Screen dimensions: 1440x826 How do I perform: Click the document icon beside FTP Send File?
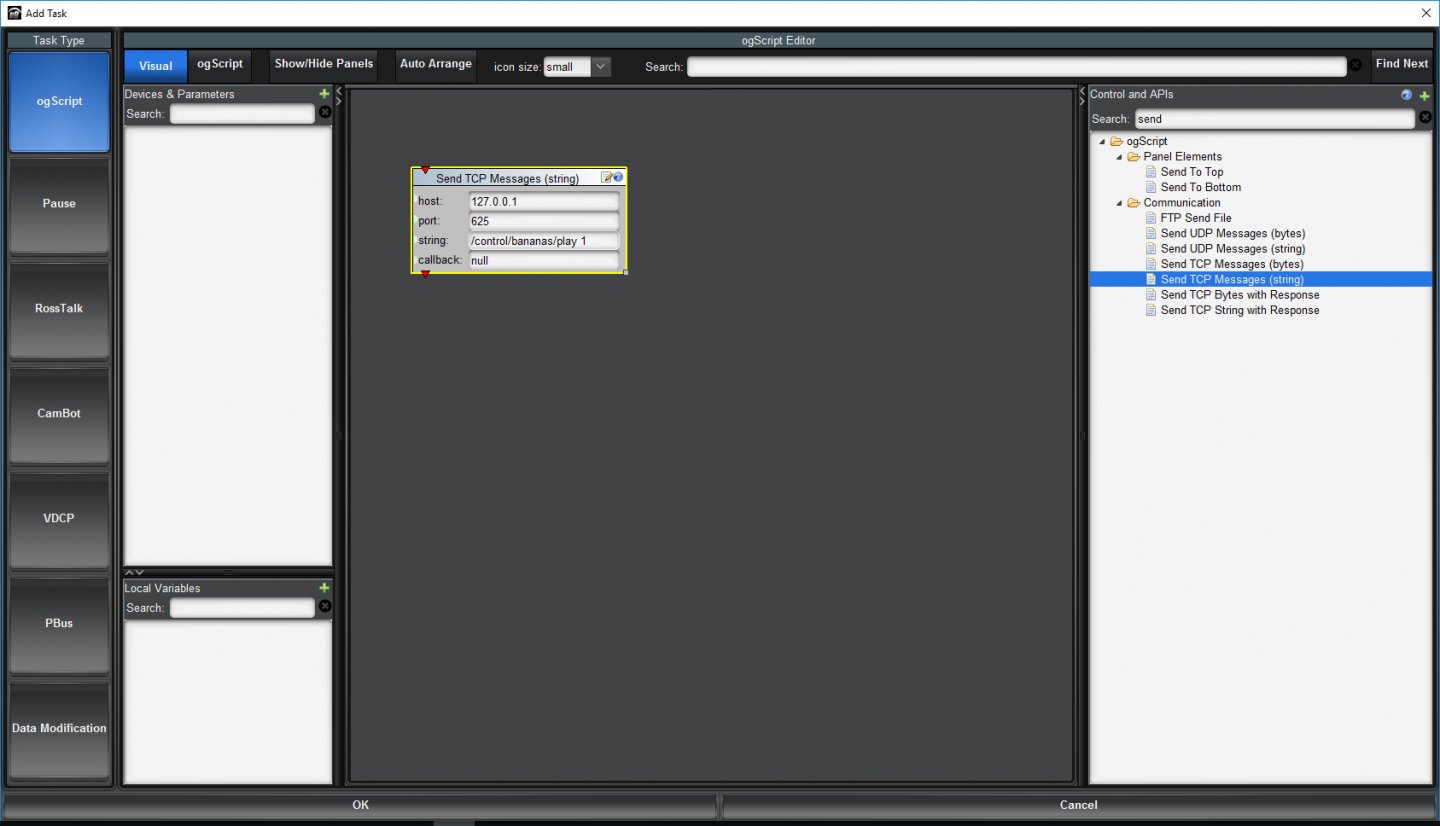tap(1151, 218)
